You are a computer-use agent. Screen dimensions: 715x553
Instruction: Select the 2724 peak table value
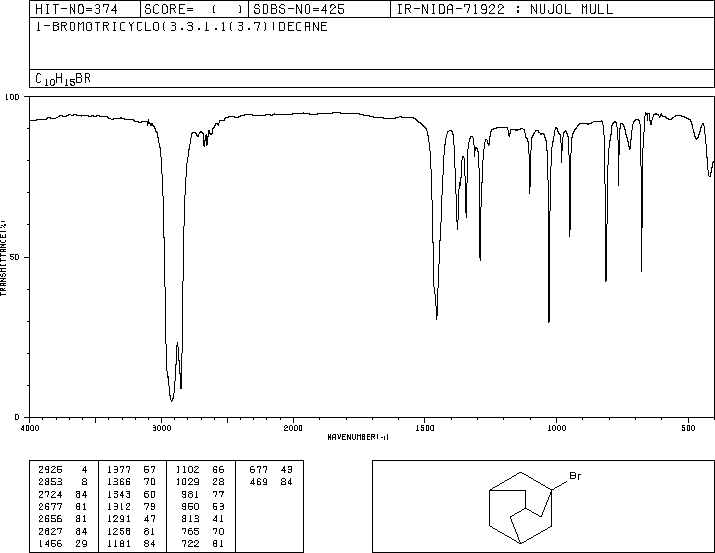pyautogui.click(x=51, y=494)
